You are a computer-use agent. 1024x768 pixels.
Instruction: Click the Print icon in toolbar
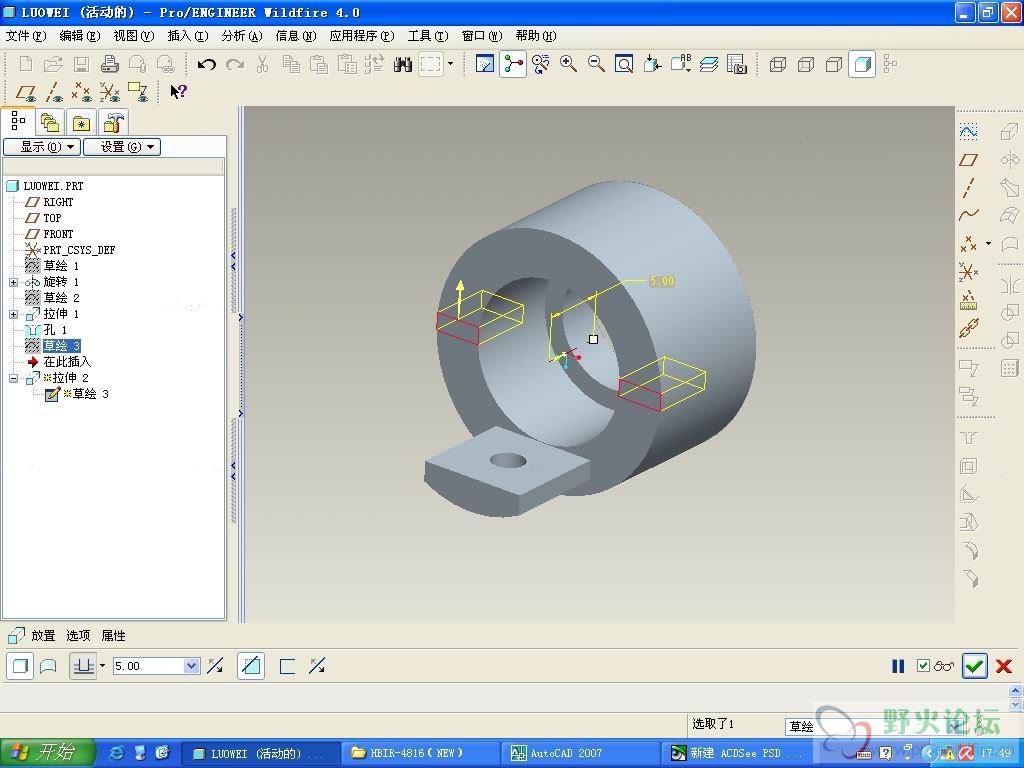click(x=110, y=64)
